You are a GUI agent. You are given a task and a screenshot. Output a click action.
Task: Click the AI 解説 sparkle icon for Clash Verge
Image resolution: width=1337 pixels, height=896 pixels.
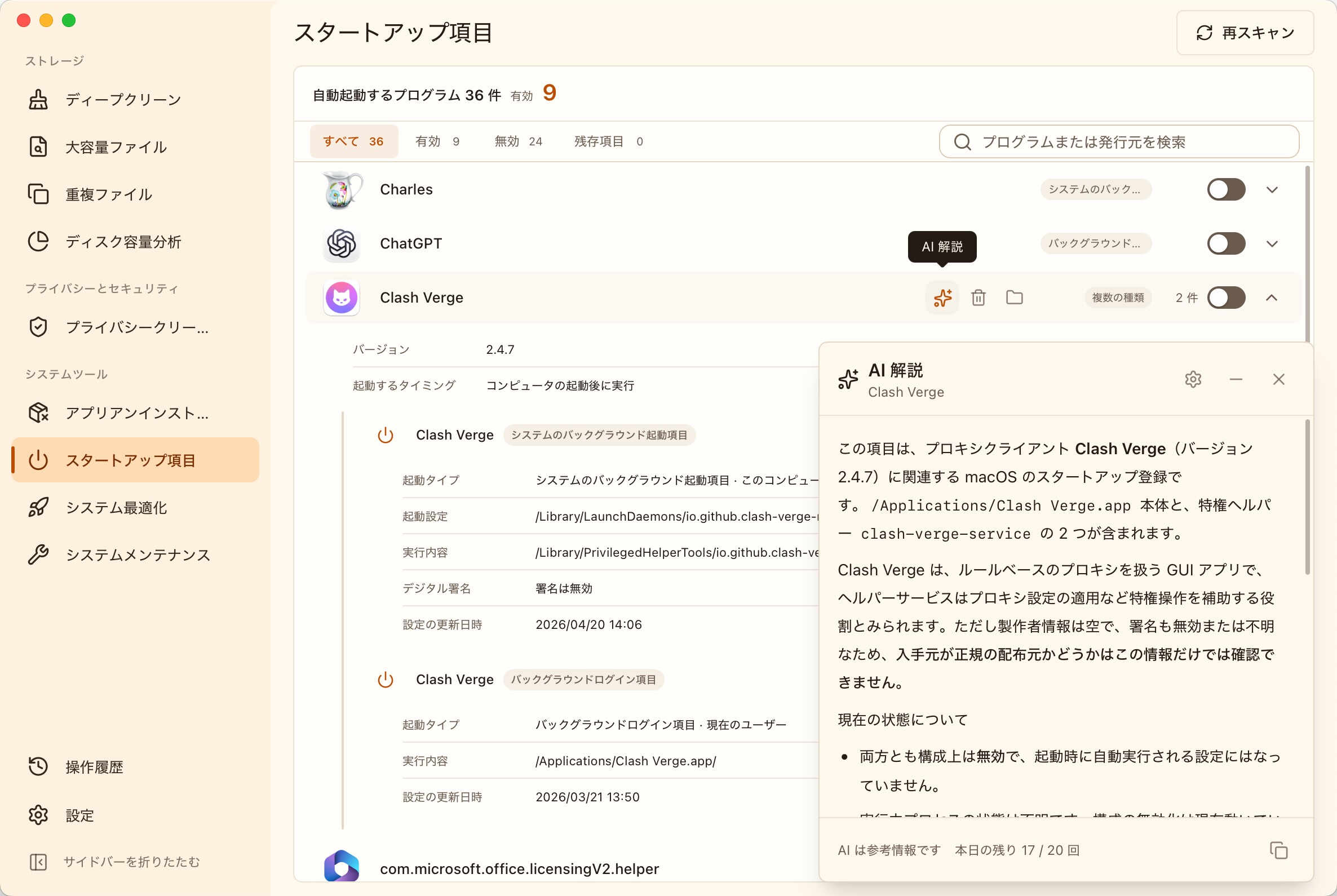(942, 298)
